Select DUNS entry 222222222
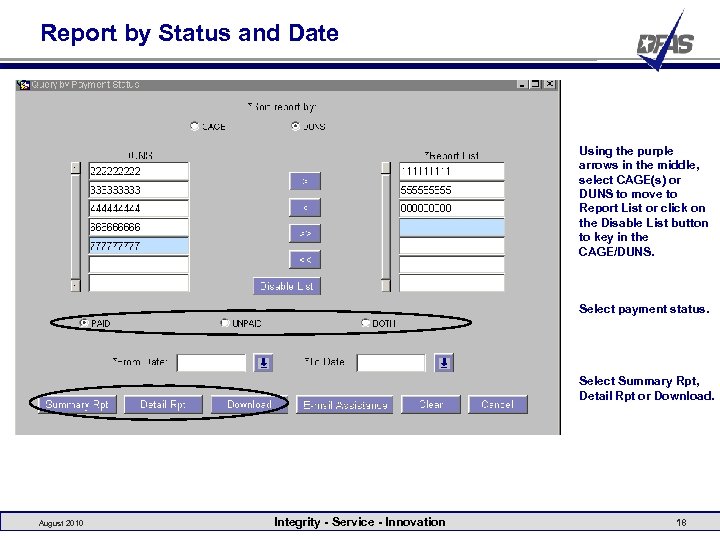 pos(138,171)
